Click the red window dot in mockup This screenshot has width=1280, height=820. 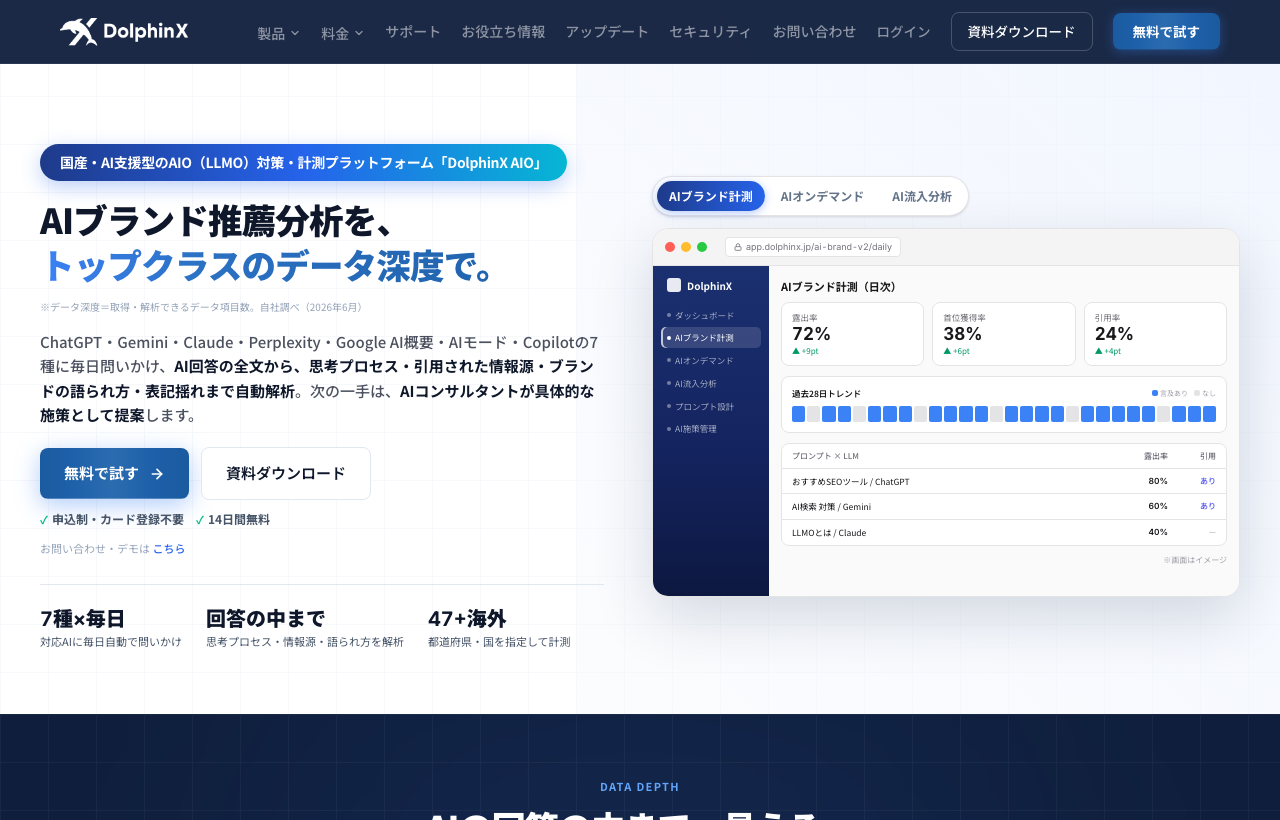click(670, 247)
